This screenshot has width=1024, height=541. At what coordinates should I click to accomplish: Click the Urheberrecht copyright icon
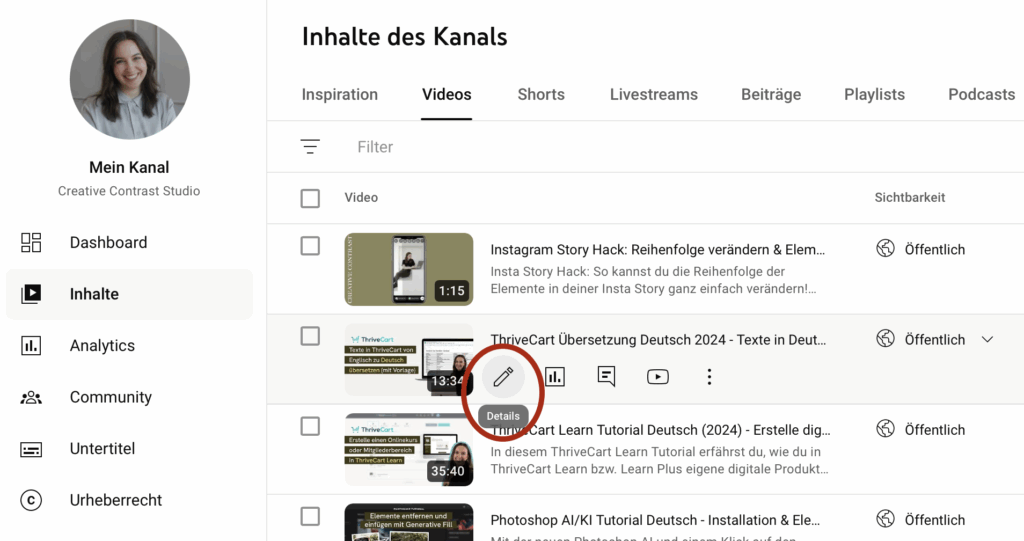tap(31, 500)
